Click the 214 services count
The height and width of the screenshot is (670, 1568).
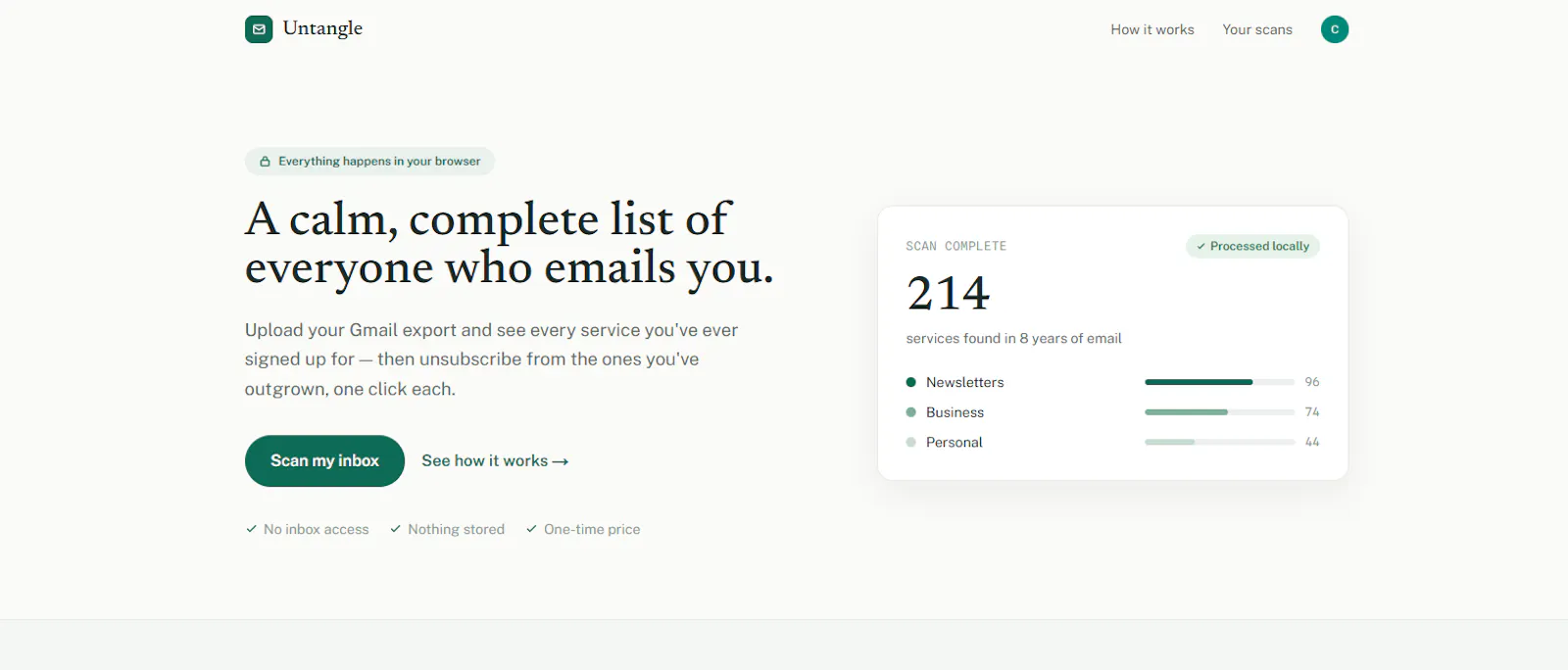click(x=949, y=293)
